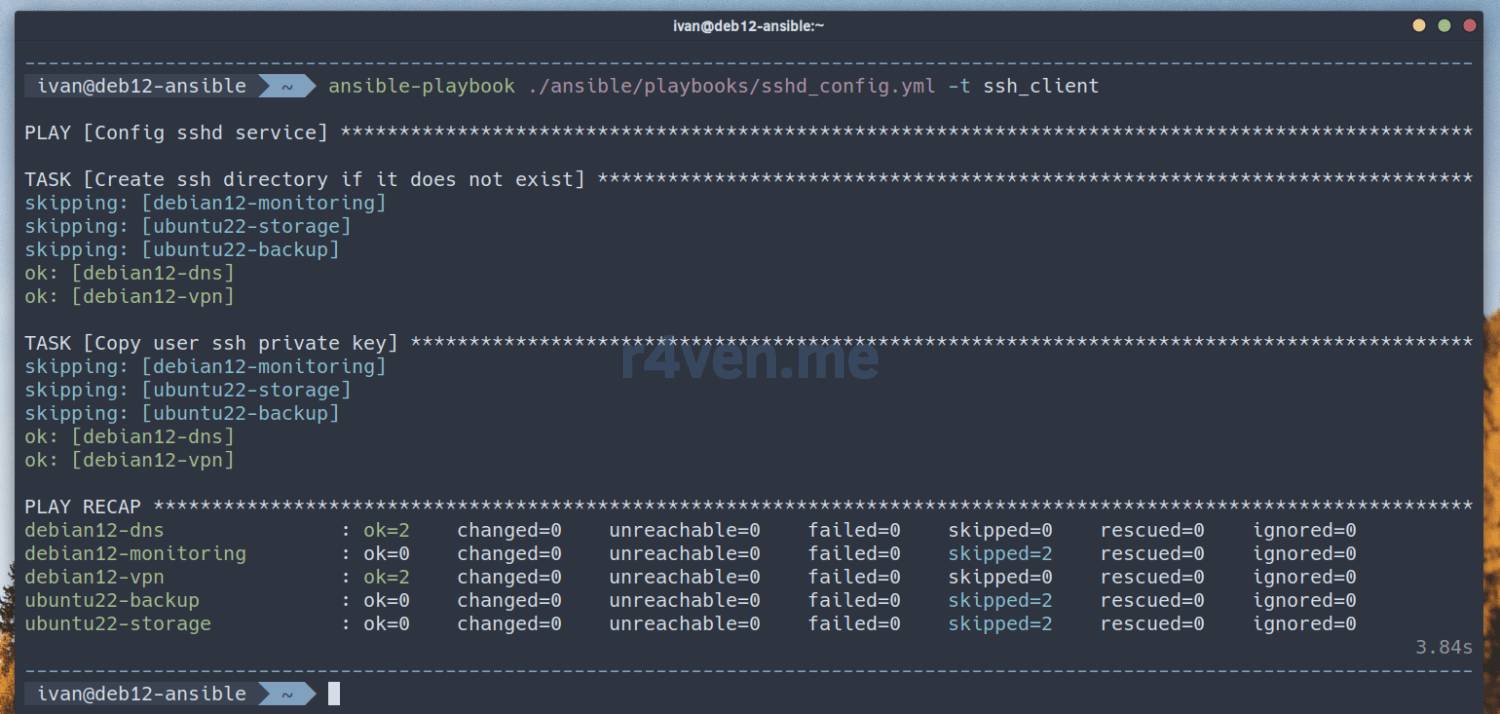Image resolution: width=1500 pixels, height=714 pixels.
Task: Click the green maximize window button
Action: (1444, 26)
